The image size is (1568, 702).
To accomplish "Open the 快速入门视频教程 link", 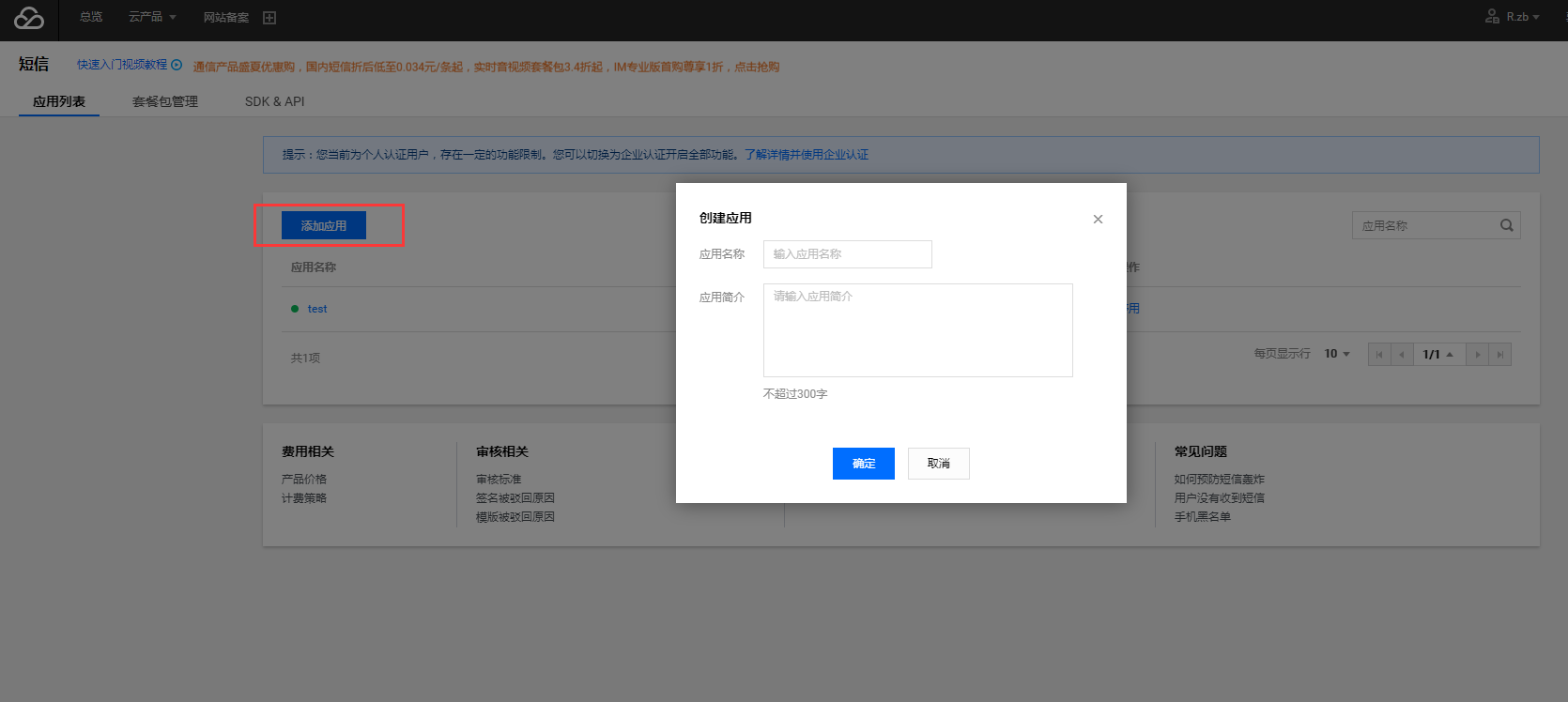I will (x=129, y=65).
